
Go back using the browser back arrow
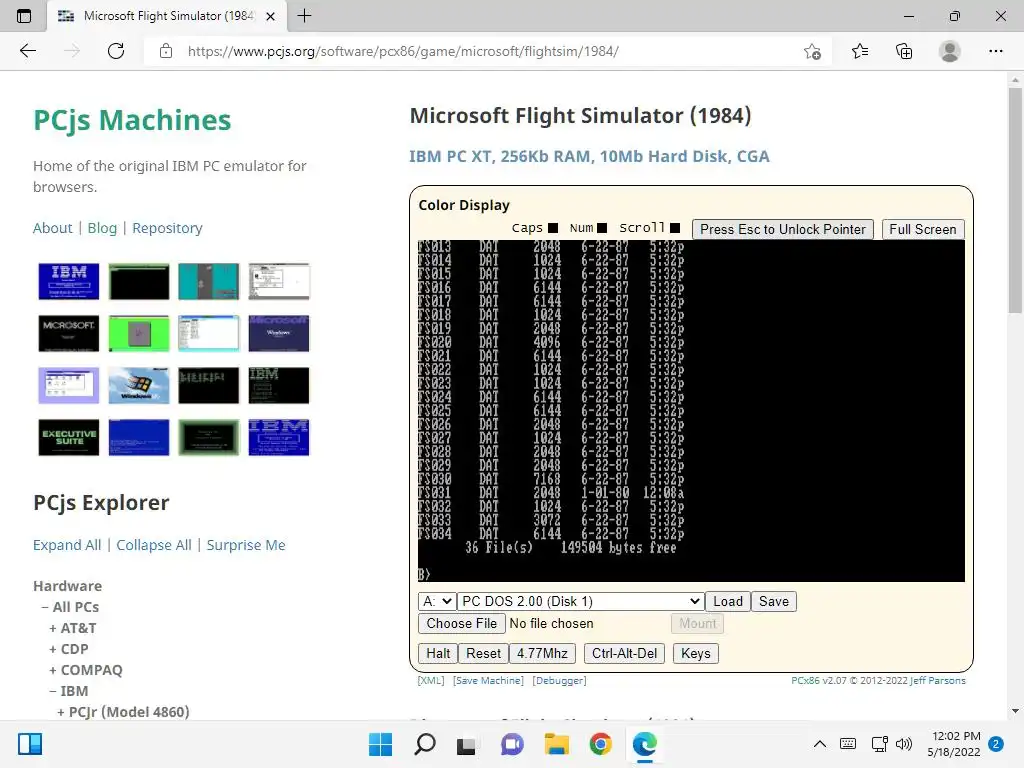(x=27, y=51)
